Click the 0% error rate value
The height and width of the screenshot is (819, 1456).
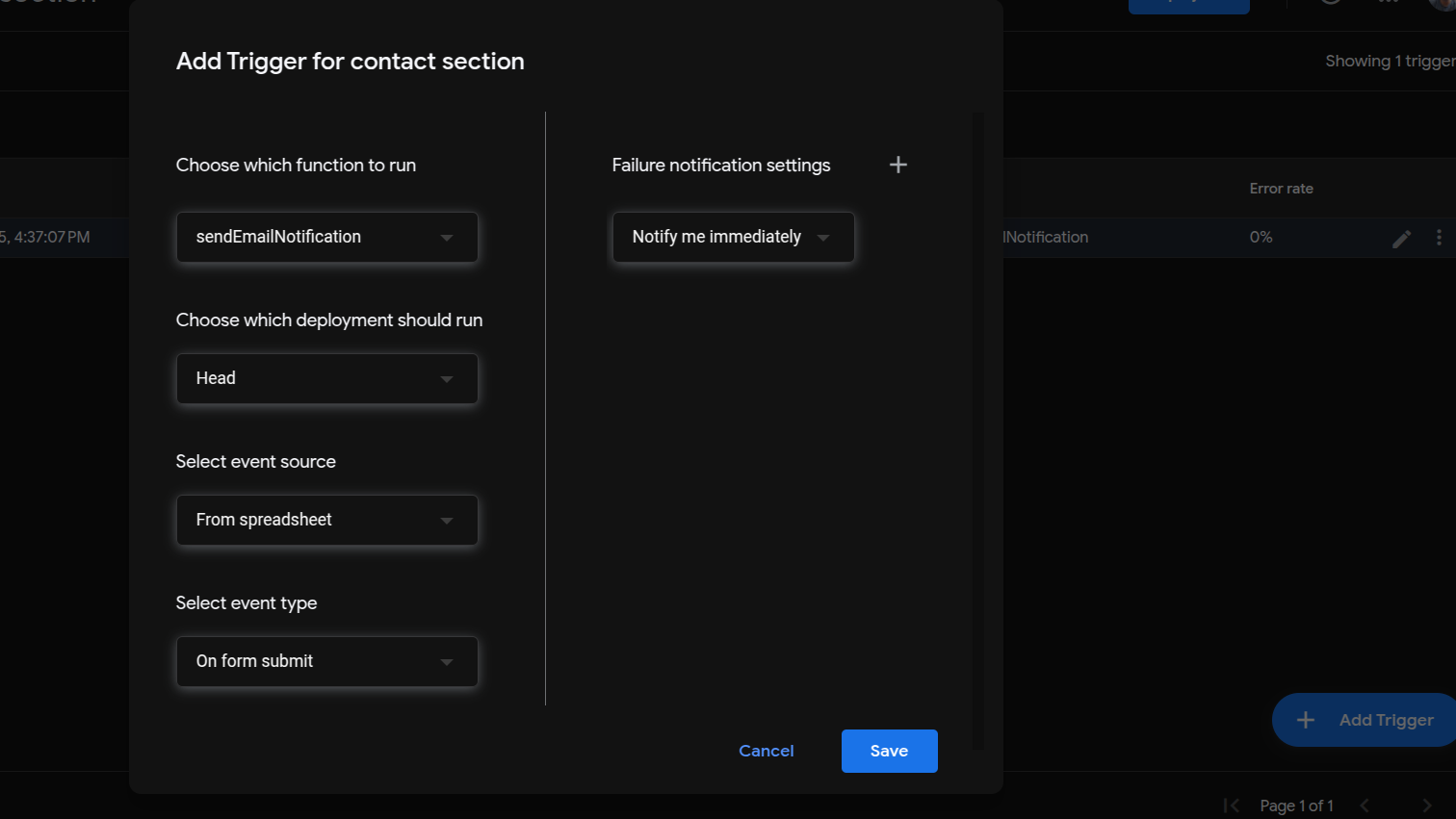(1261, 237)
